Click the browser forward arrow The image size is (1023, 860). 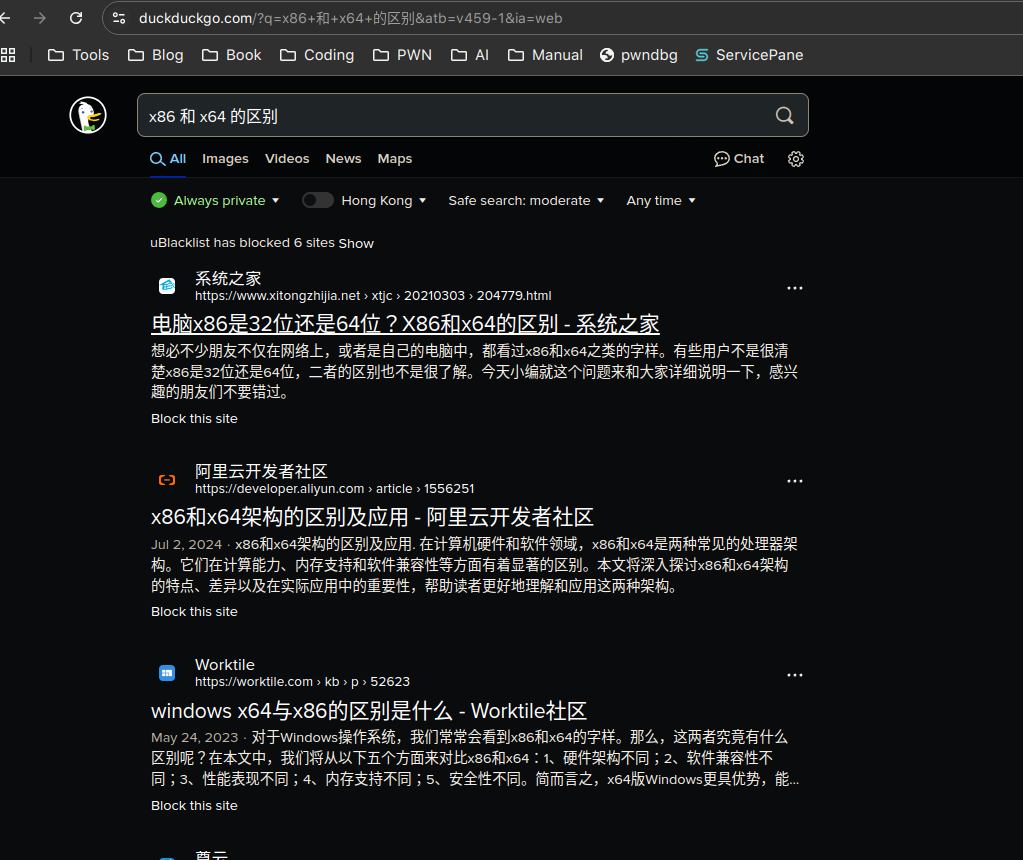(40, 18)
